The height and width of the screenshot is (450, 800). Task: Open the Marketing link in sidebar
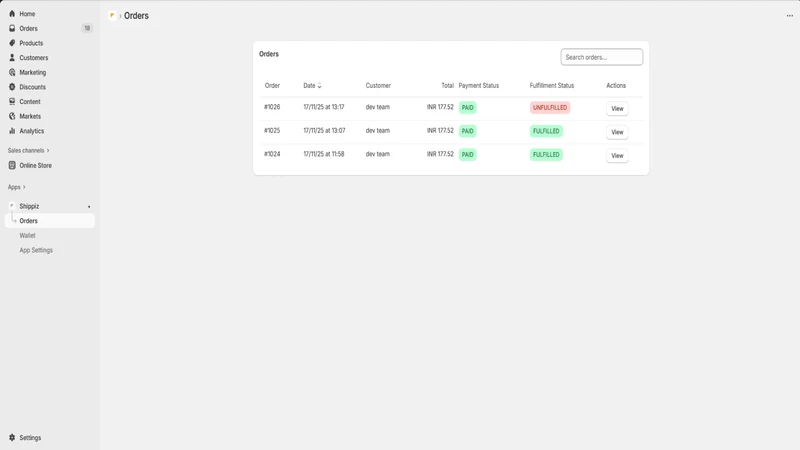coord(33,72)
